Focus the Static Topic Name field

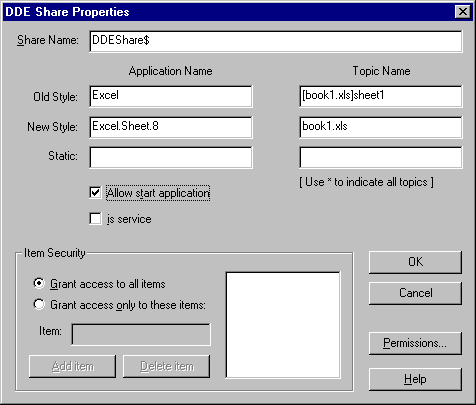381,157
